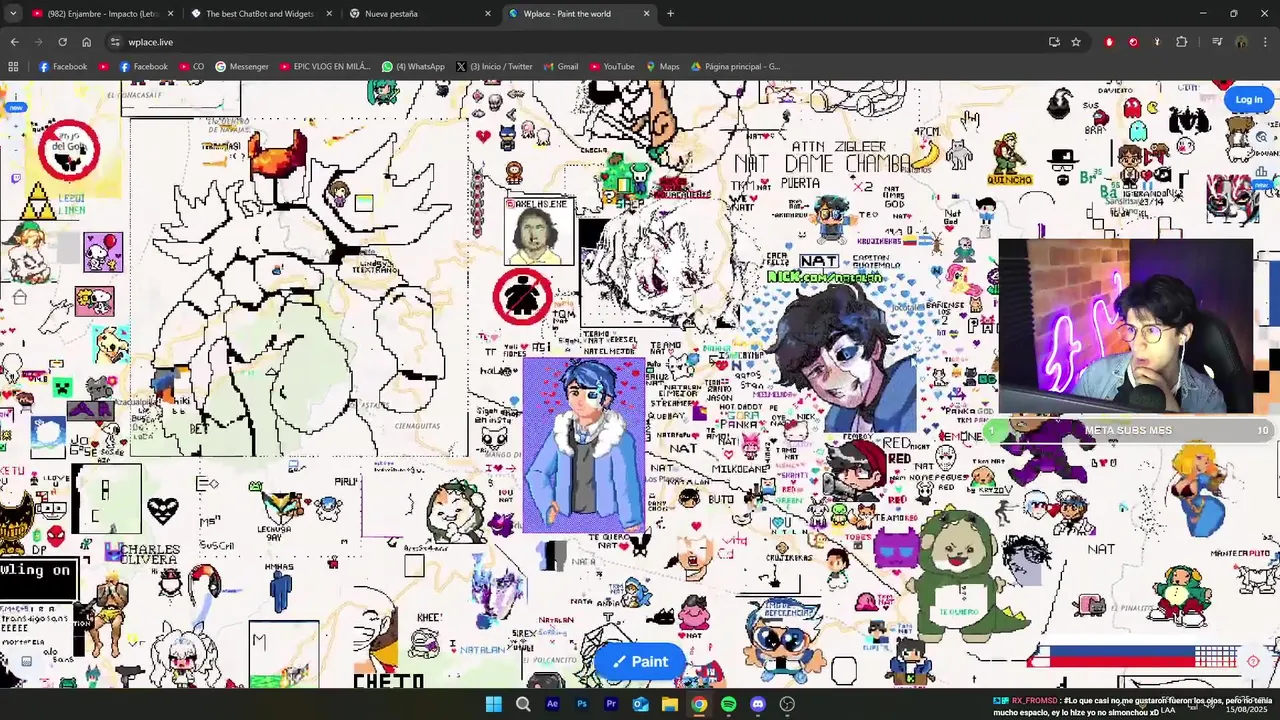
Task: Click the CHARLES OLIVERA text on canvas
Action: 151,554
